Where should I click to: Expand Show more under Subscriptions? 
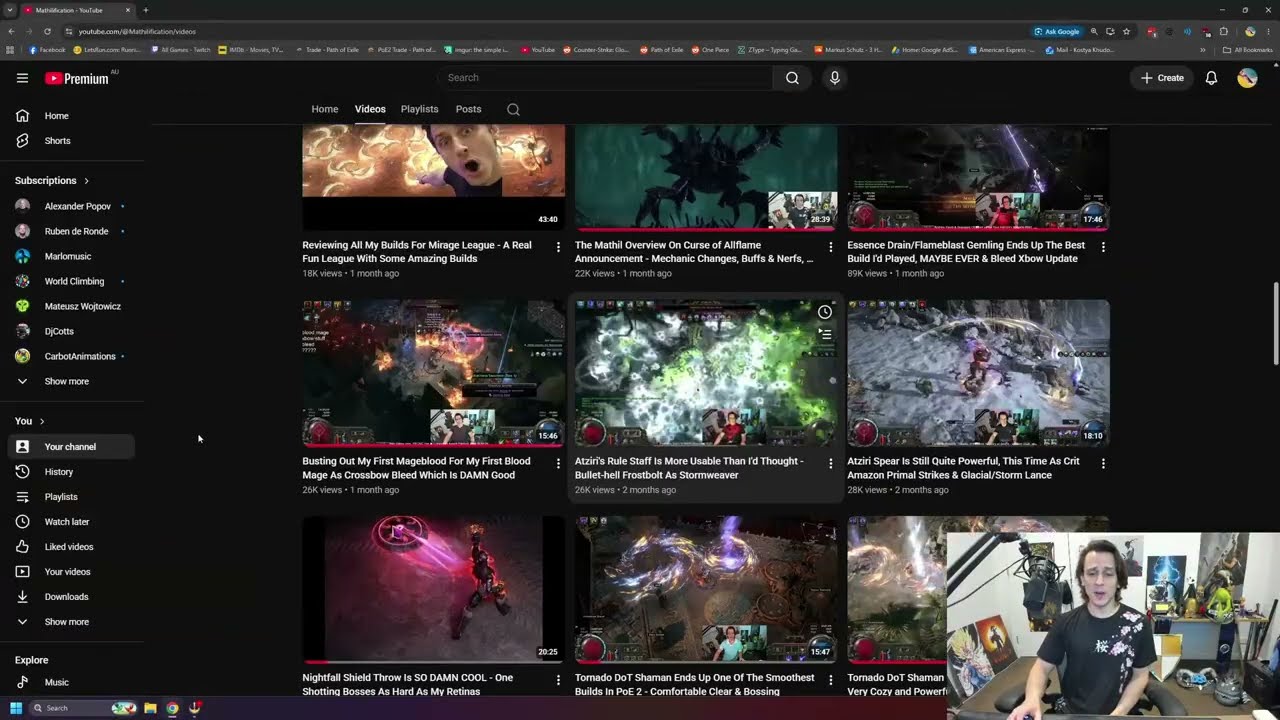pos(71,381)
